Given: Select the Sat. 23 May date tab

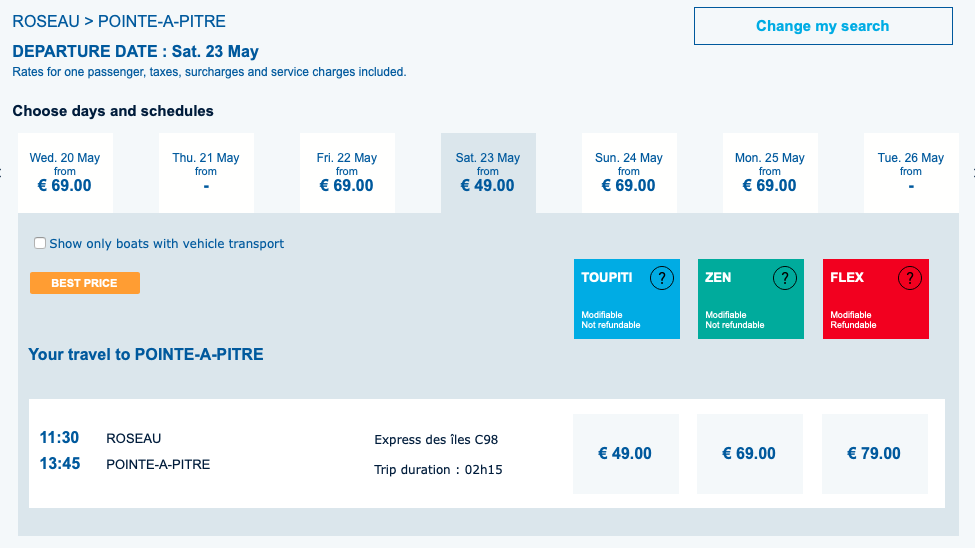Looking at the screenshot, I should [x=488, y=173].
